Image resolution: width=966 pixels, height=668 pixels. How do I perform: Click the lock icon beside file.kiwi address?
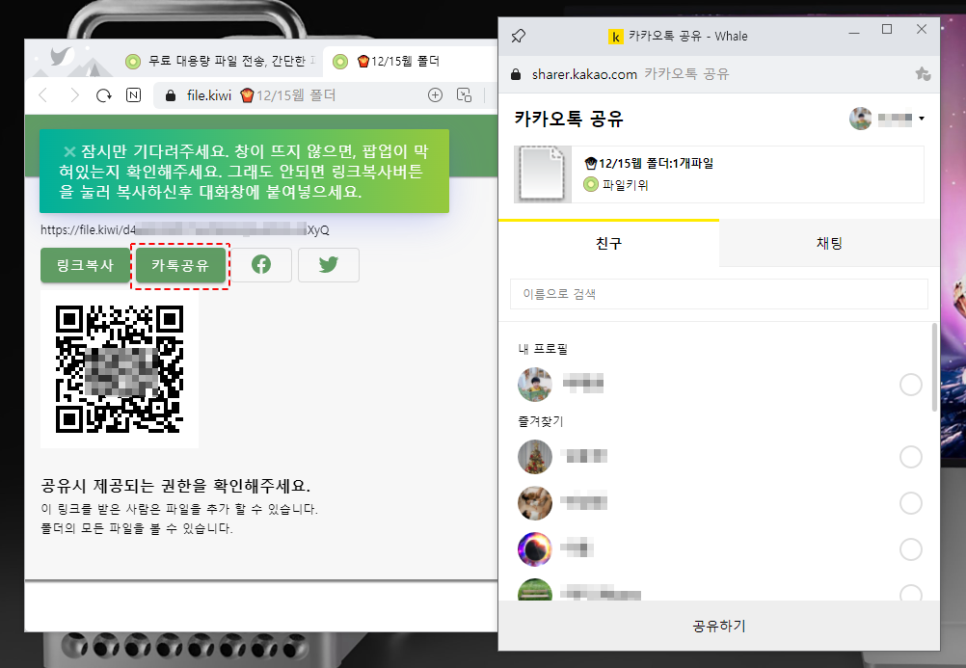[171, 95]
